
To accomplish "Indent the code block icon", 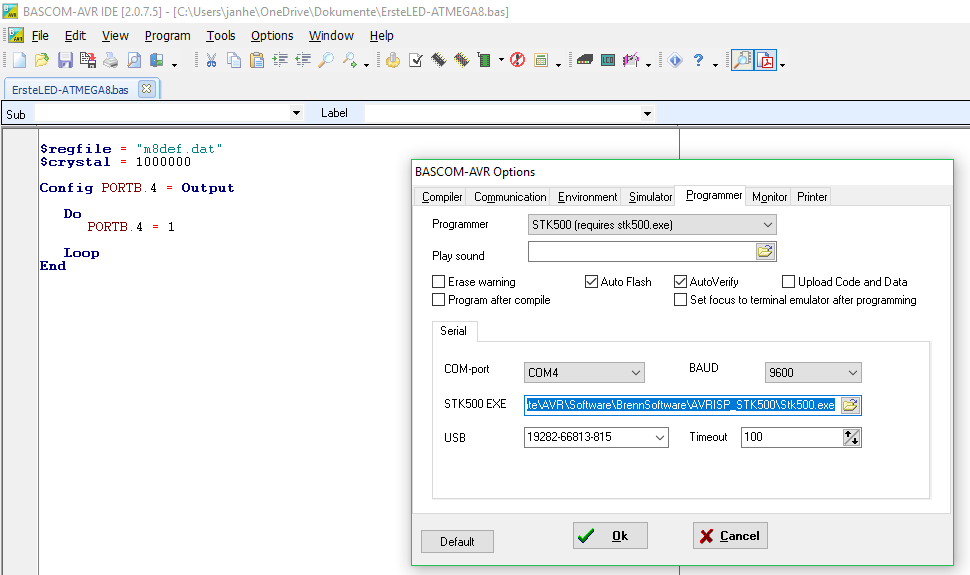I will click(280, 60).
